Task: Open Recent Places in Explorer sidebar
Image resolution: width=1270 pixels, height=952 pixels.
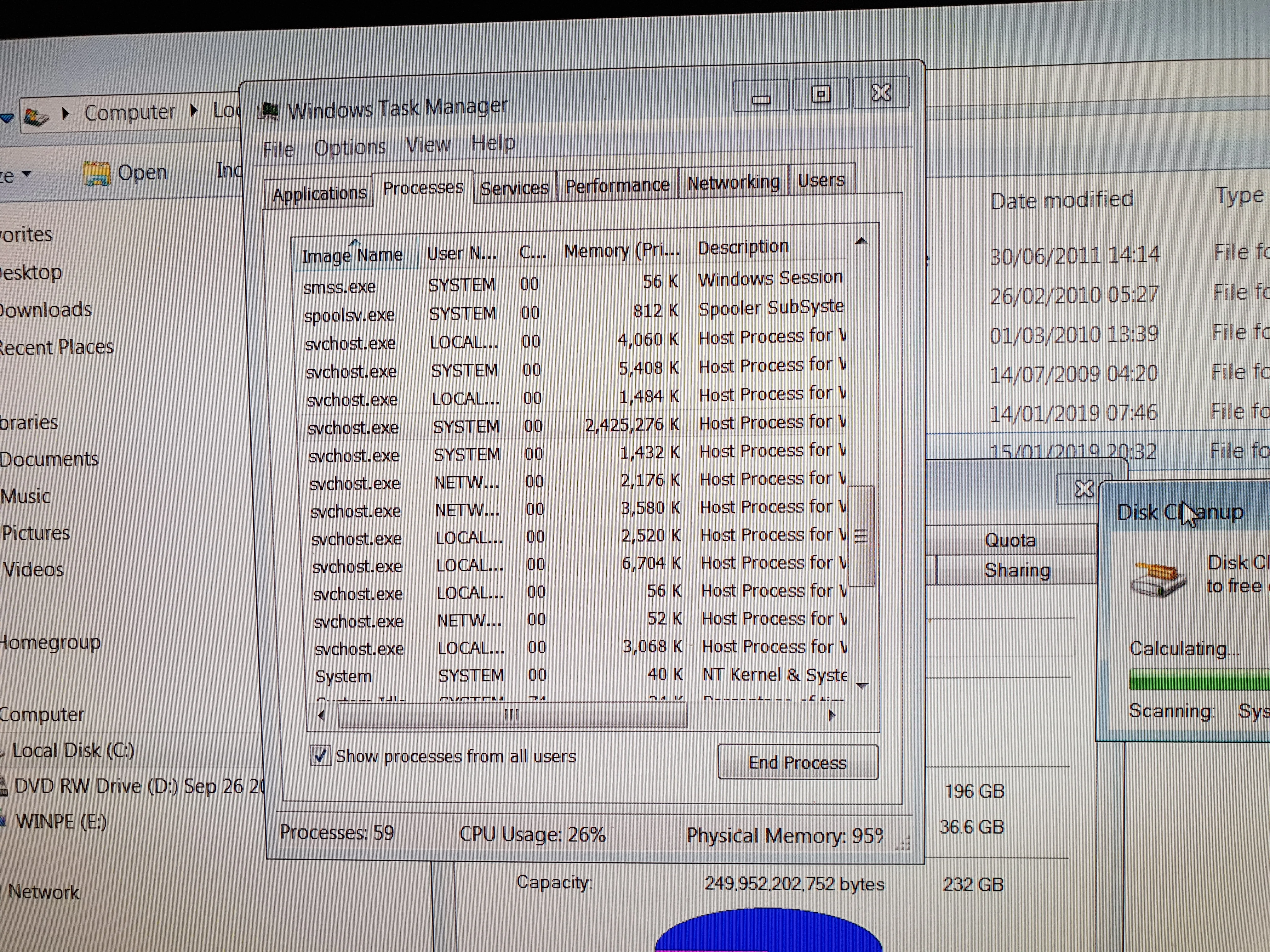Action: coord(56,348)
